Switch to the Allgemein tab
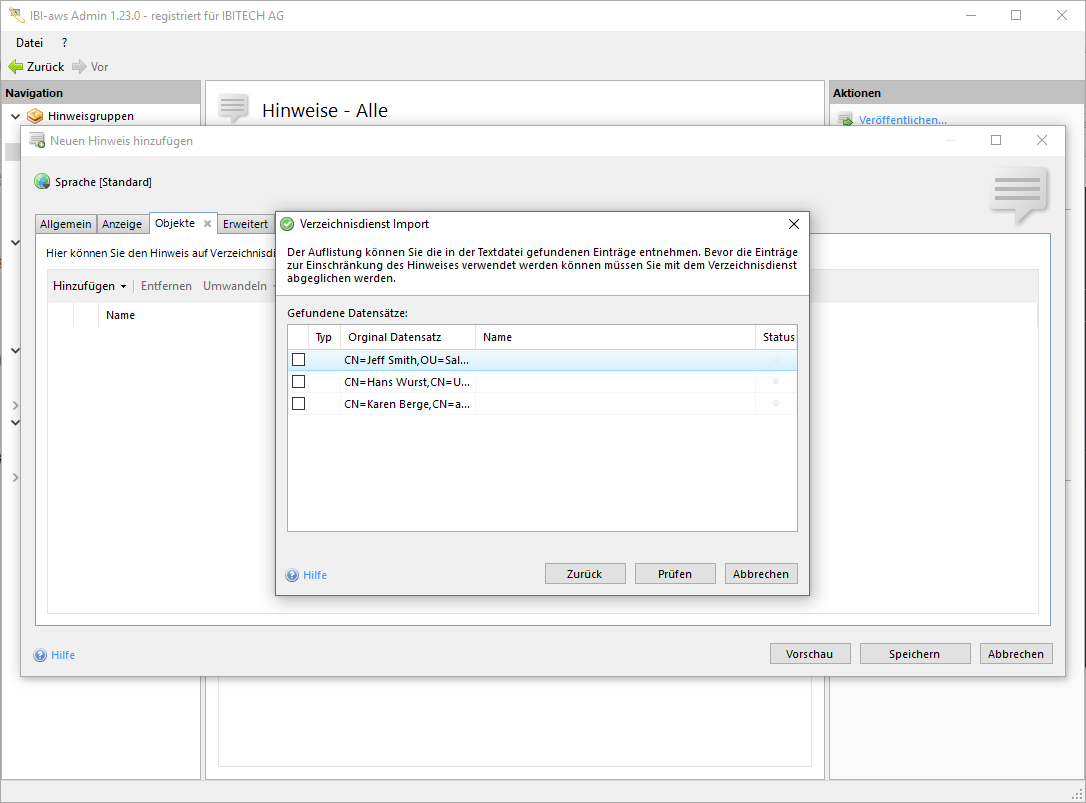Screen dimensions: 1086x803 pyautogui.click(x=66, y=224)
